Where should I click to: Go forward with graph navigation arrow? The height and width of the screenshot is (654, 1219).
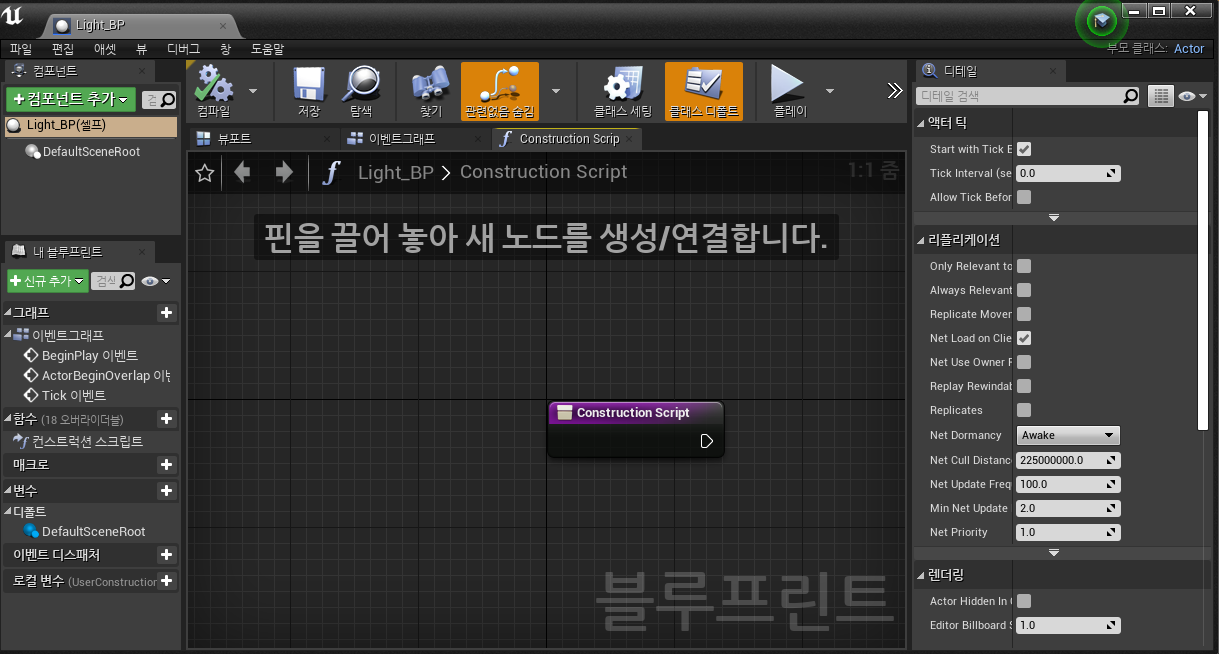point(284,172)
